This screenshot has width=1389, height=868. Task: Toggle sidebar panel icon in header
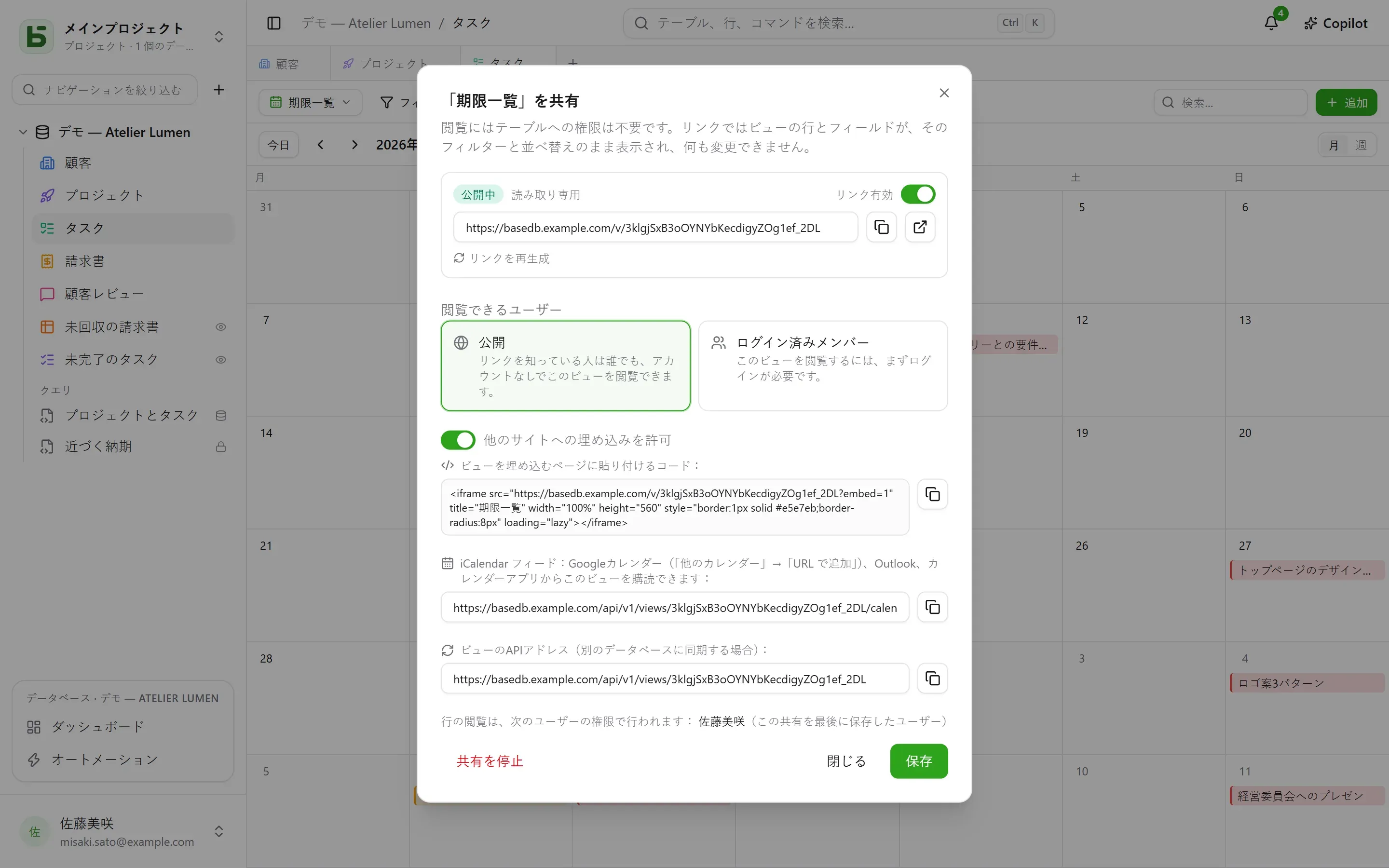click(274, 23)
